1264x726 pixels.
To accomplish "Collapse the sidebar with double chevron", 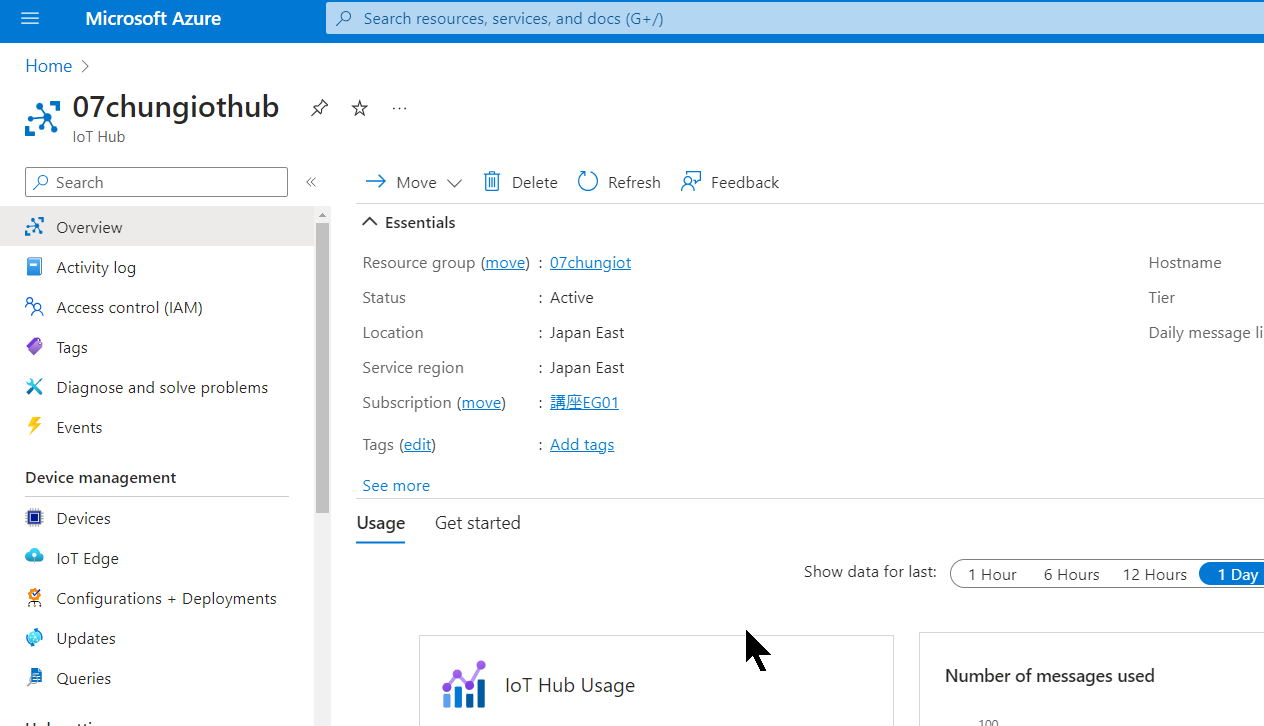I will tap(311, 182).
